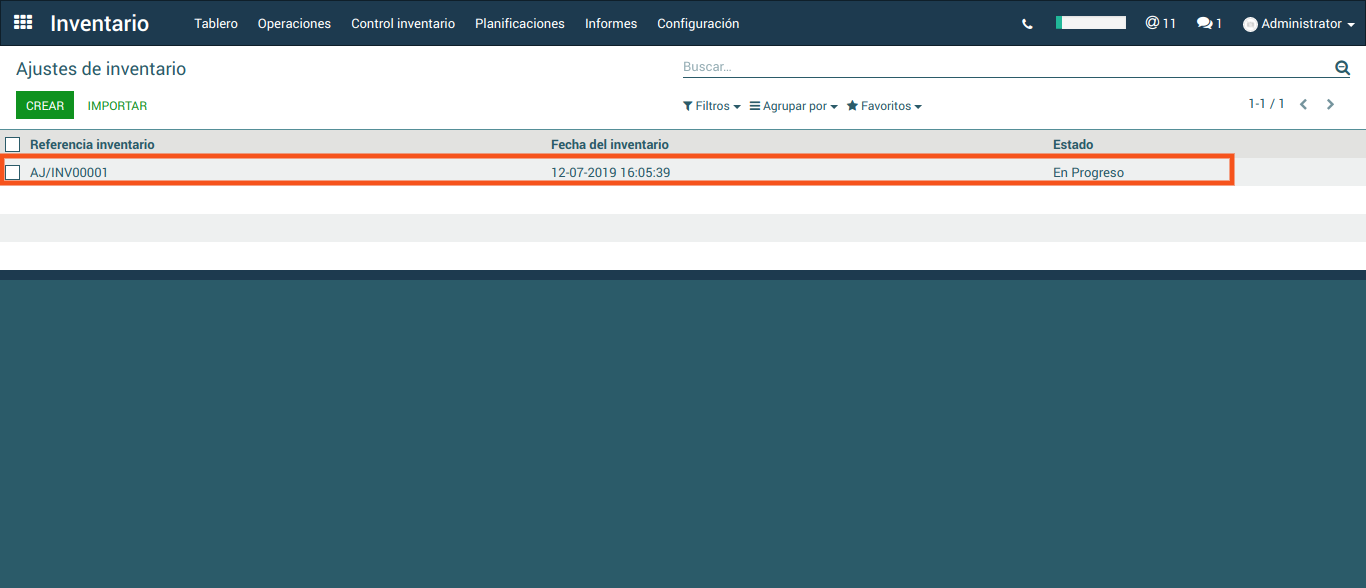Open the Operaciones menu
Viewport: 1366px width, 588px height.
294,23
